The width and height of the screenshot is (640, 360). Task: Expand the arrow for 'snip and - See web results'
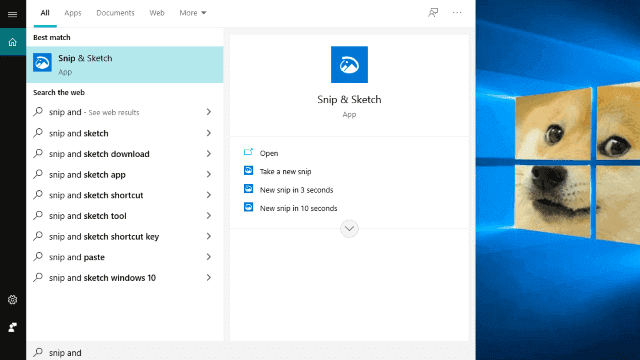209,112
